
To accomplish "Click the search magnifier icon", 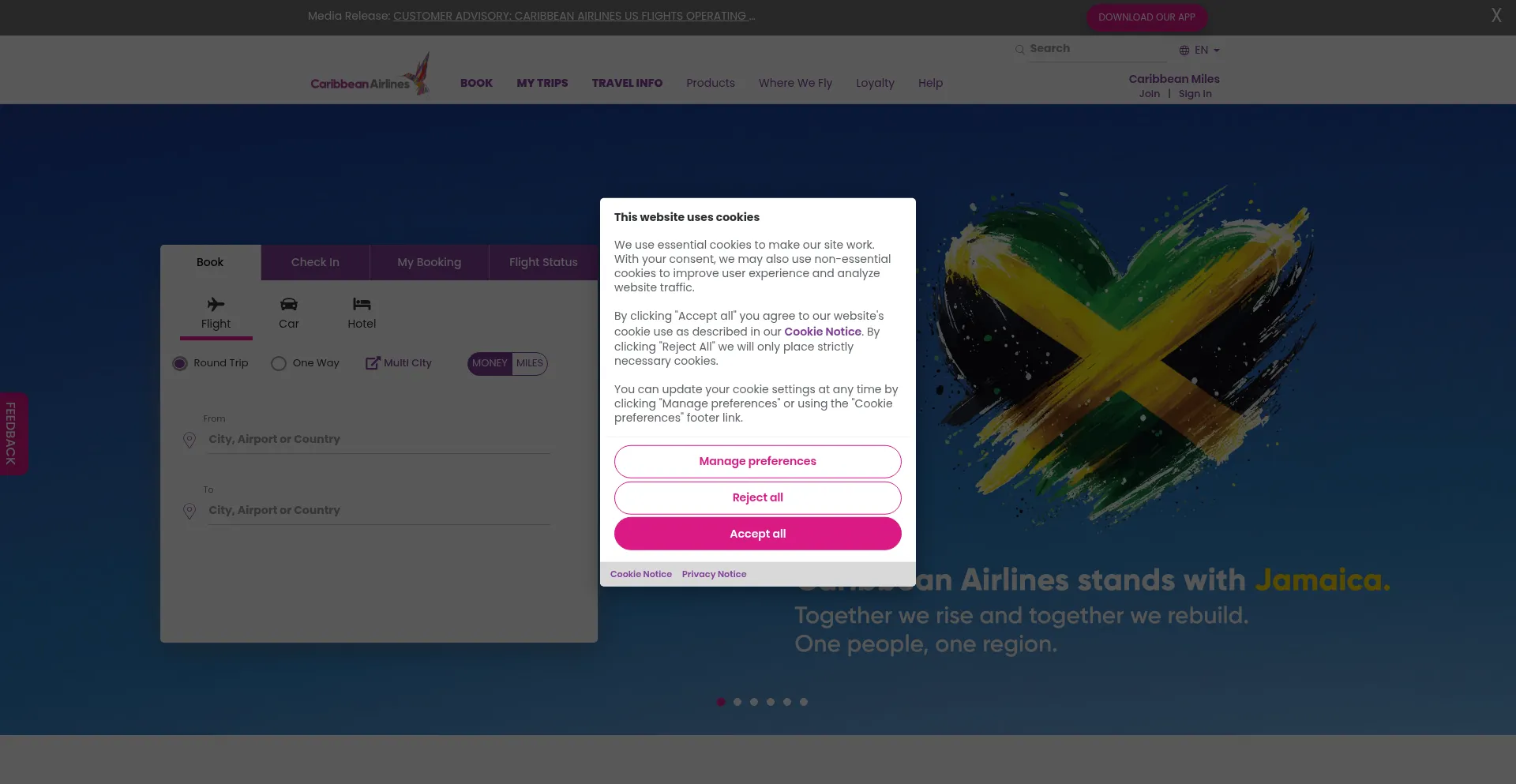I will point(1019,49).
